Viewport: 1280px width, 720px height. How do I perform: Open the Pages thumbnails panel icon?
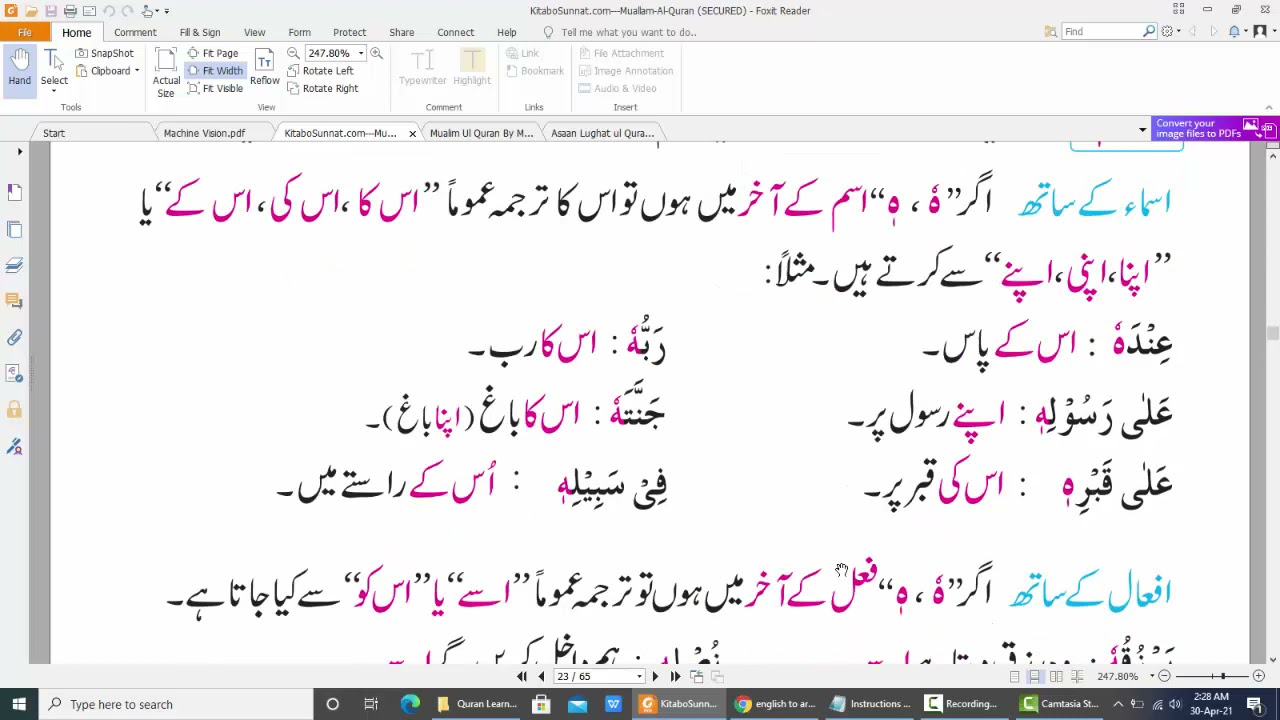14,229
